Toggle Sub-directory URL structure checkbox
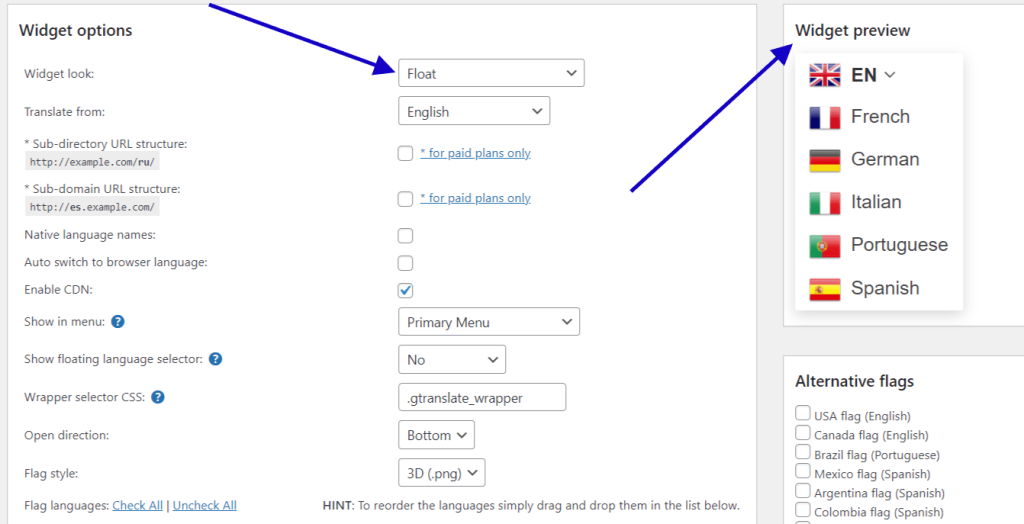The height and width of the screenshot is (524, 1024). 406,153
